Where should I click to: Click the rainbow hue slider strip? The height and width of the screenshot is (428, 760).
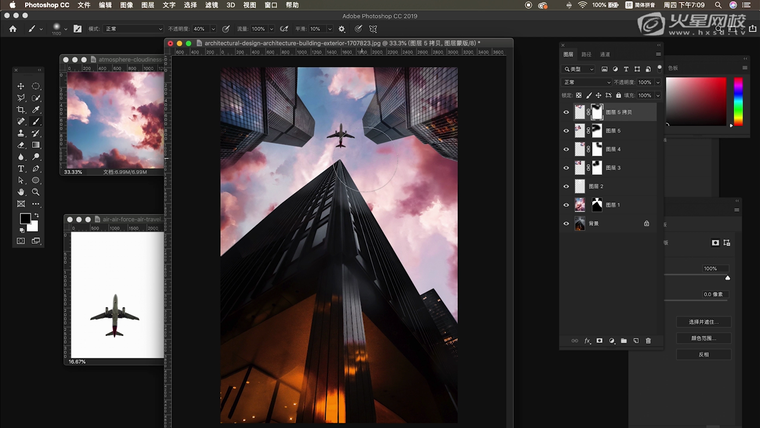(x=738, y=102)
